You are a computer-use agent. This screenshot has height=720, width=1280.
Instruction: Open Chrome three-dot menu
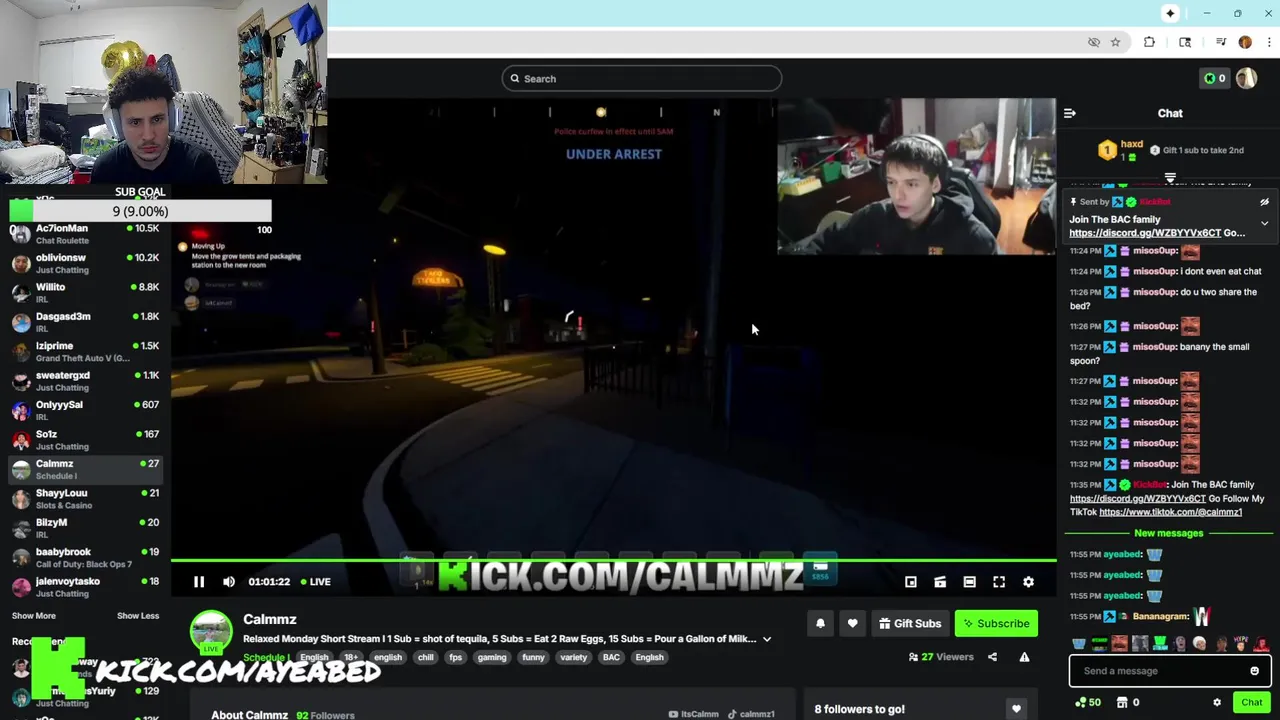(1269, 42)
